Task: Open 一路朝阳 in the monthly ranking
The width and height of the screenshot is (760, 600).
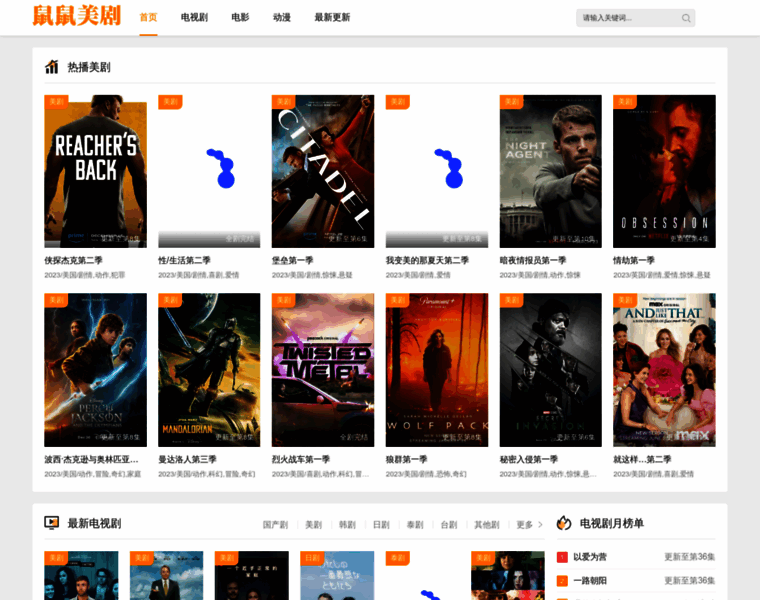Action: (590, 581)
